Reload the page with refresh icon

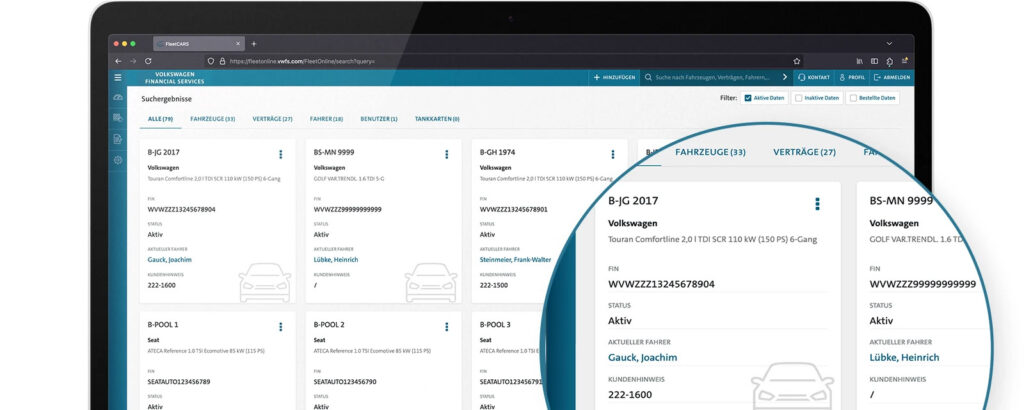pos(148,61)
